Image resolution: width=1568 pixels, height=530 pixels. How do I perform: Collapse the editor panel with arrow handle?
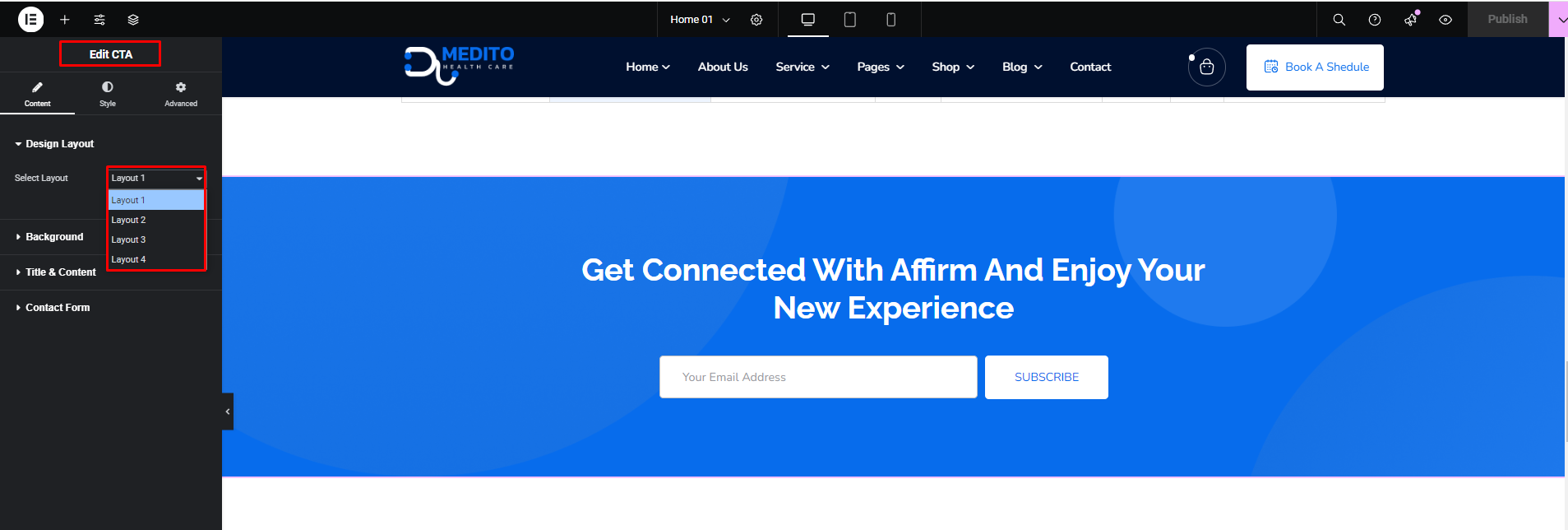228,411
